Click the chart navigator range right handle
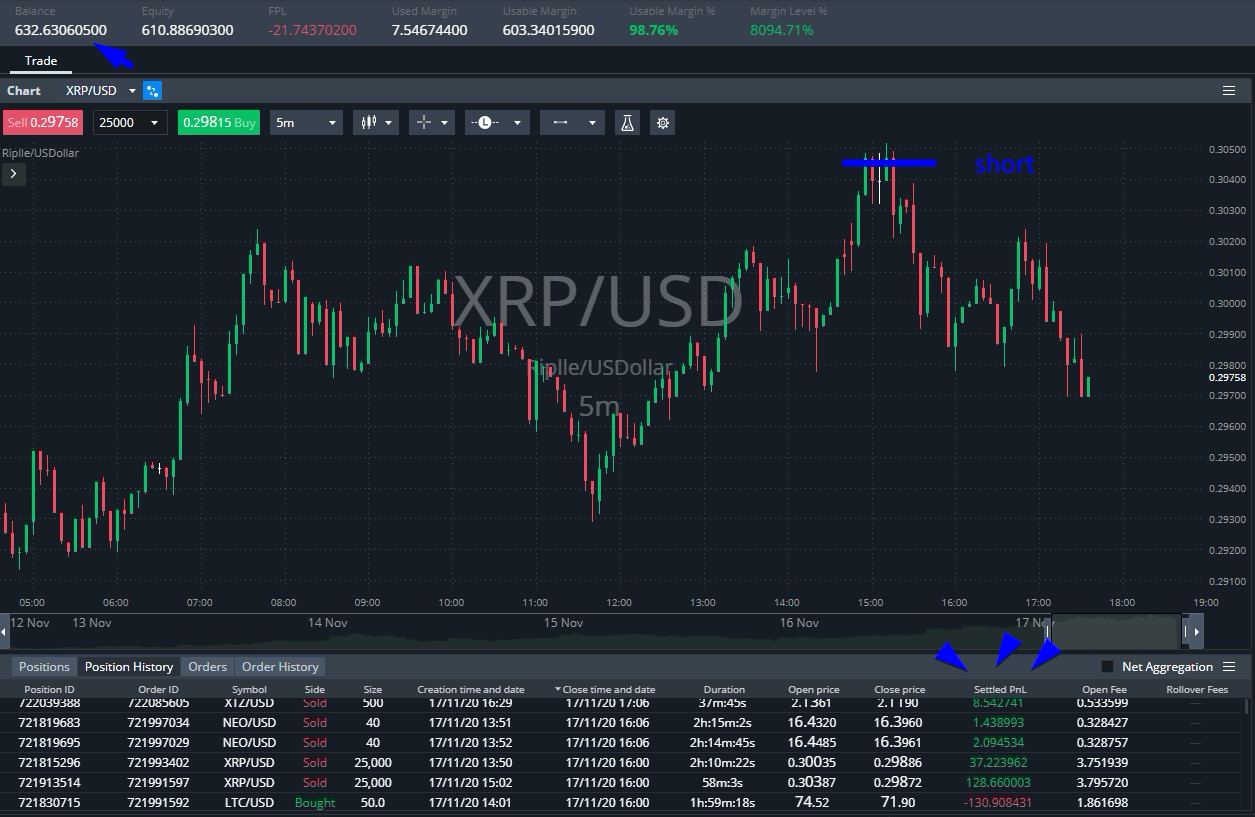1255x817 pixels. pyautogui.click(x=1187, y=631)
